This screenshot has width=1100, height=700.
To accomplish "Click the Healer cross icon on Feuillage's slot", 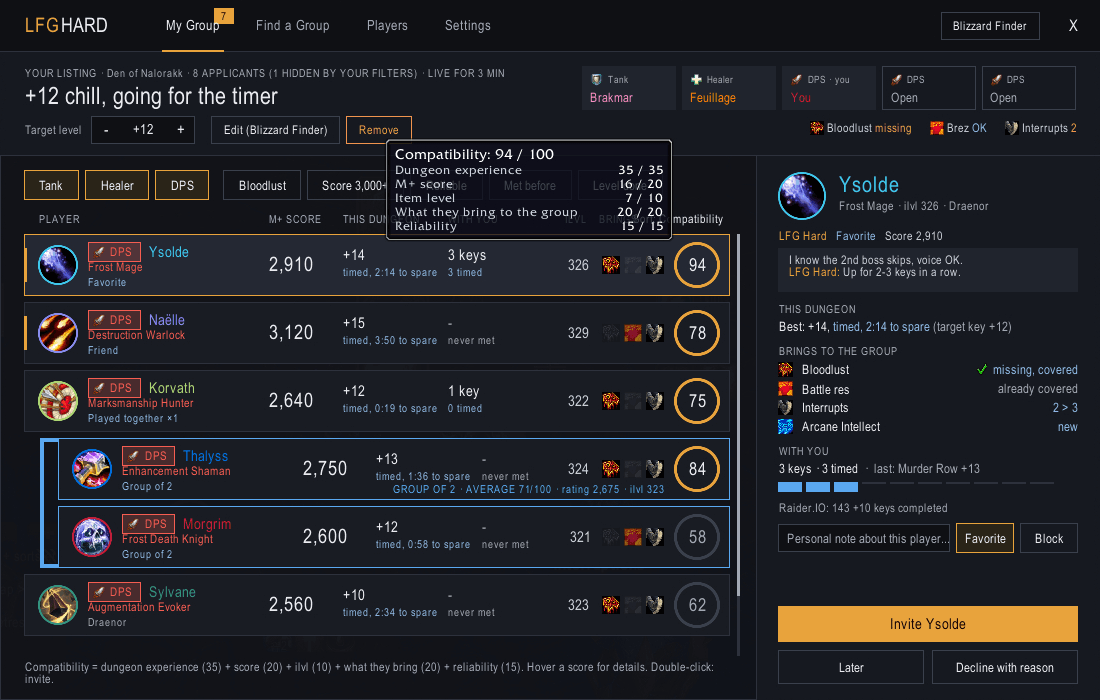I will tap(696, 79).
